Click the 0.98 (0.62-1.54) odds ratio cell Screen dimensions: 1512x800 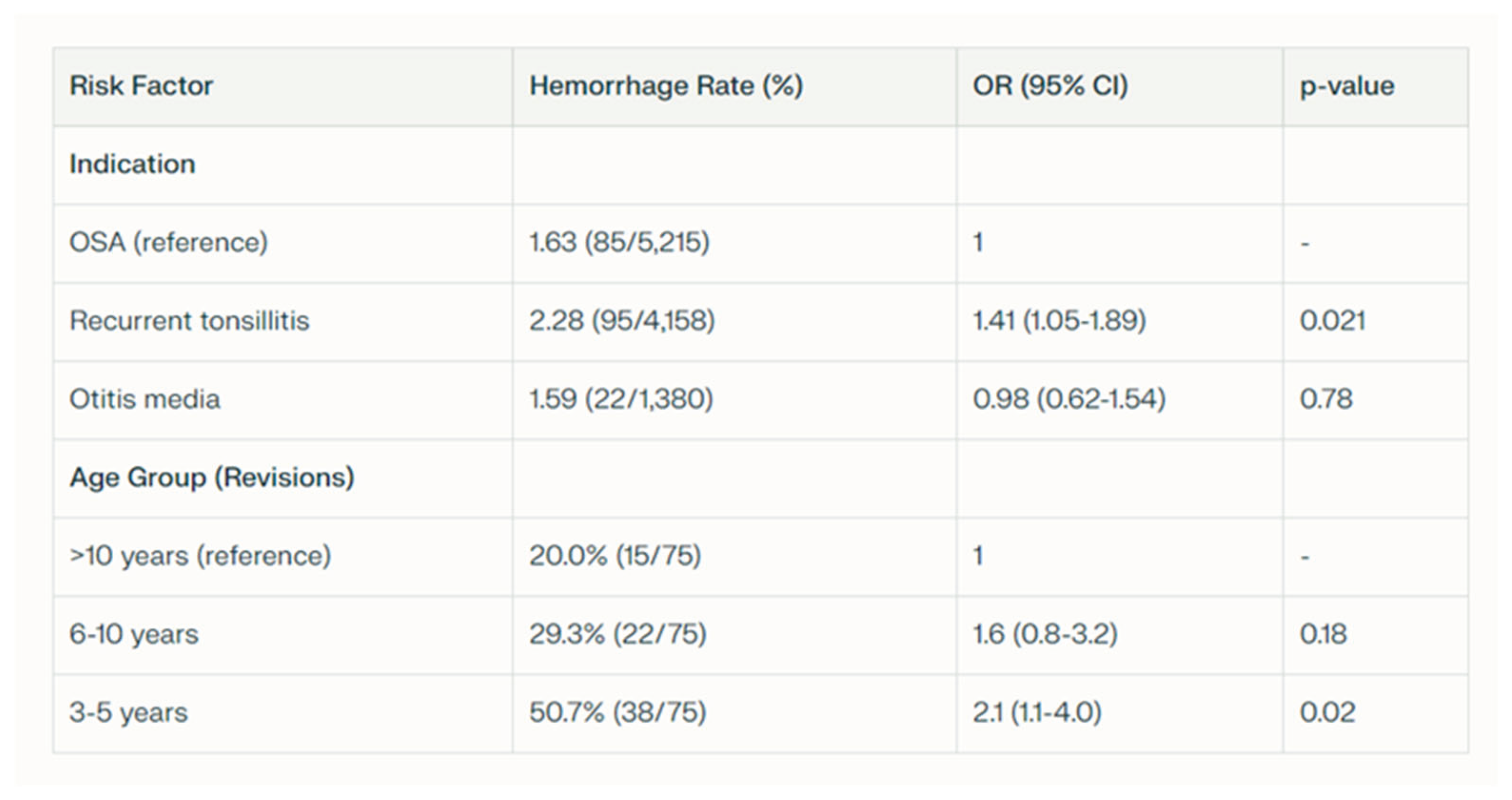click(x=1069, y=399)
